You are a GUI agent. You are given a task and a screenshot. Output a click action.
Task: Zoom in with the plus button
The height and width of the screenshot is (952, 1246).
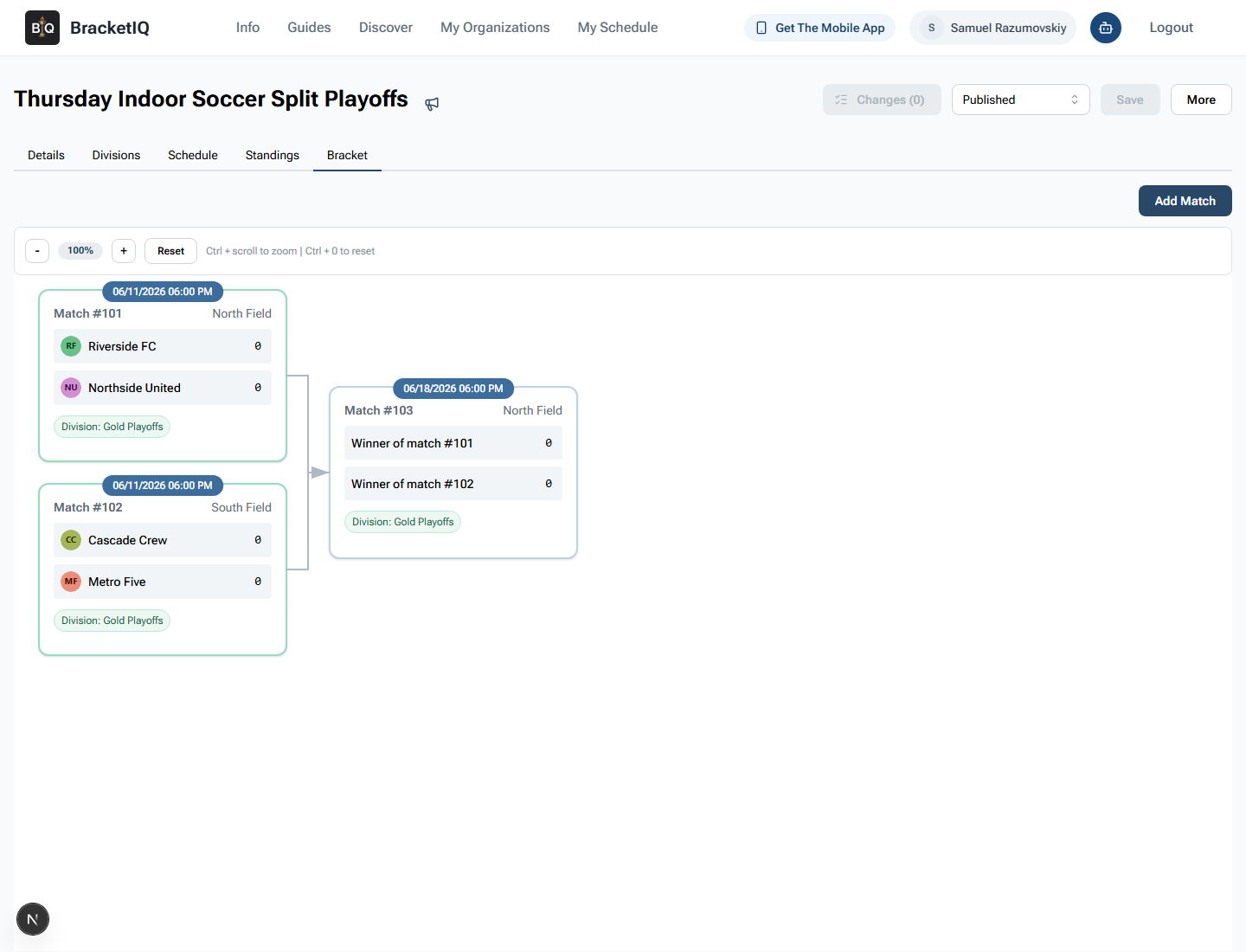(124, 251)
